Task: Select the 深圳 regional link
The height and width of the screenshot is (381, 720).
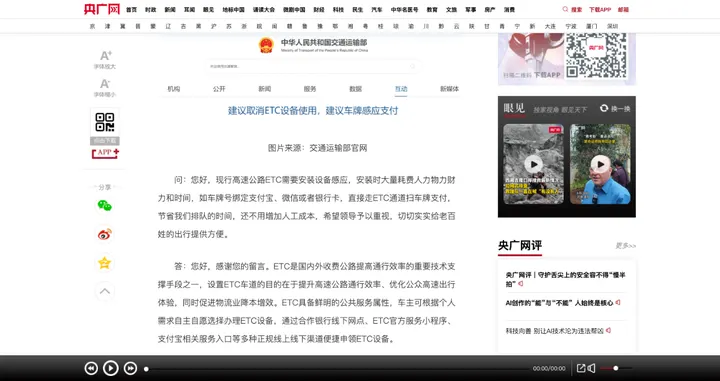Action: point(612,26)
